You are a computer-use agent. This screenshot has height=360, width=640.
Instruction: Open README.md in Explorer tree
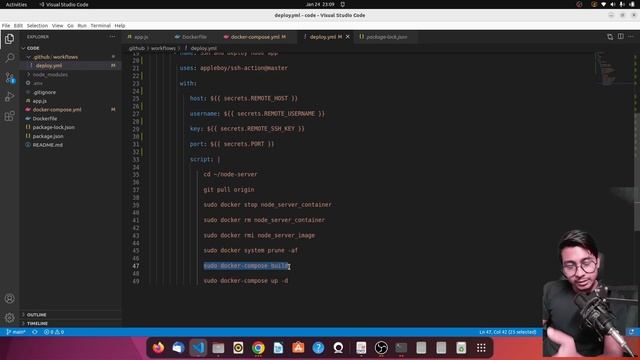[70, 145]
